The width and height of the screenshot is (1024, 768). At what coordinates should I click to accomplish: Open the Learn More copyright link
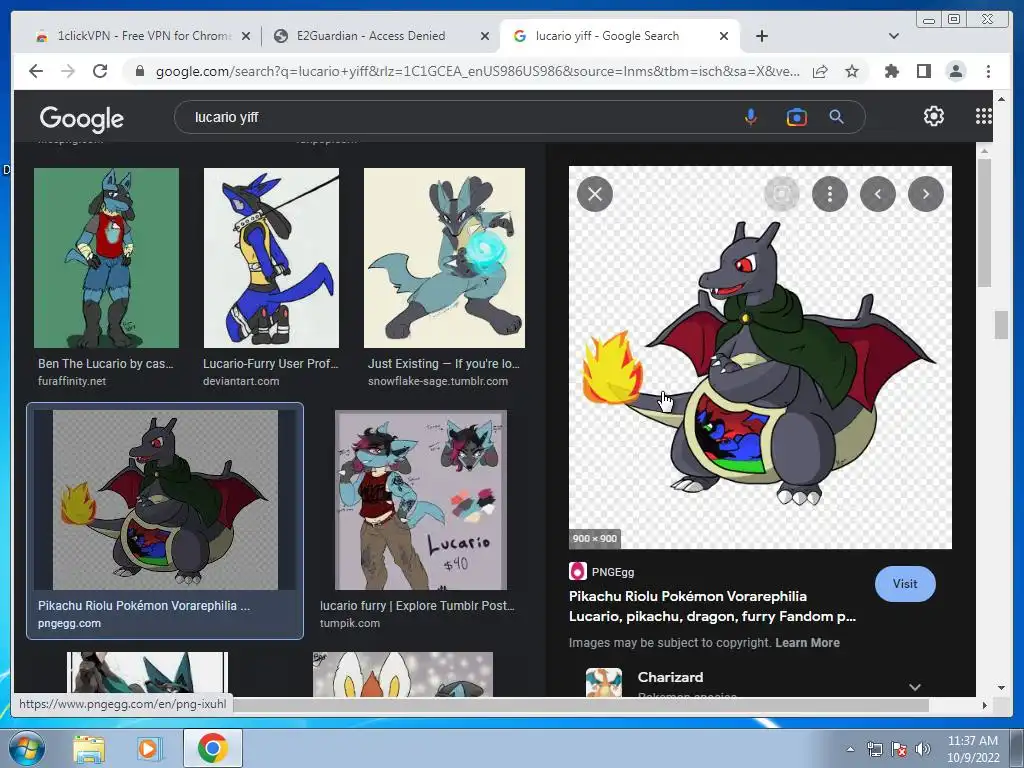(807, 643)
